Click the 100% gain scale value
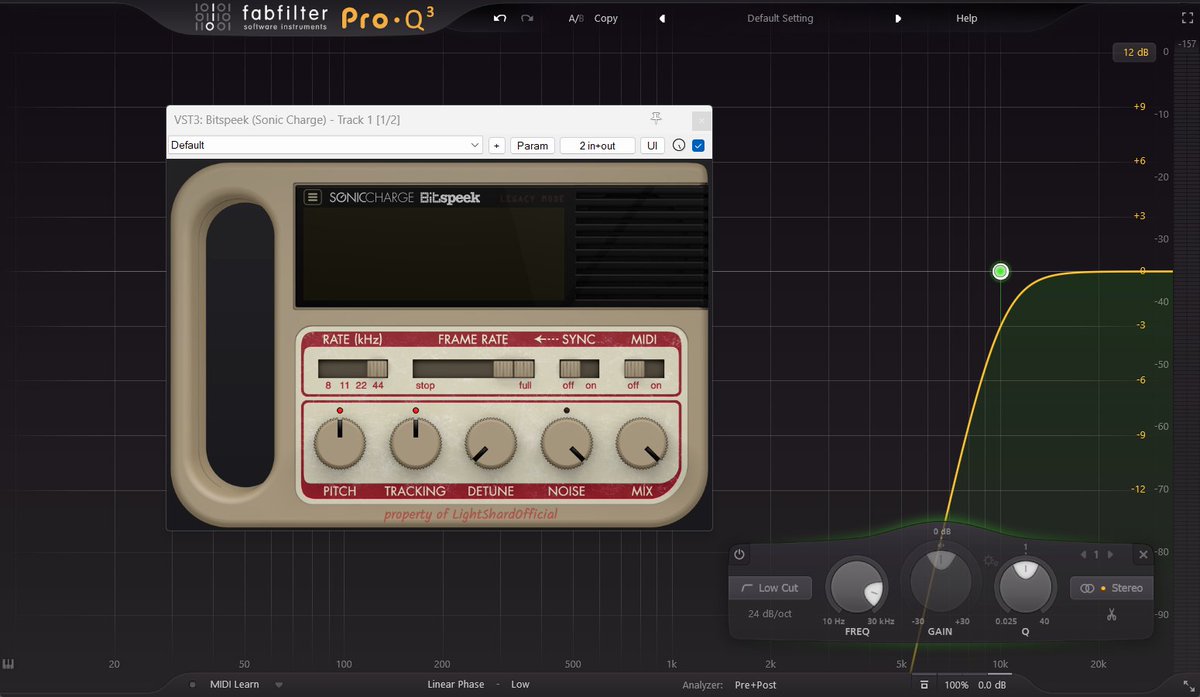The width and height of the screenshot is (1200, 697). click(956, 685)
